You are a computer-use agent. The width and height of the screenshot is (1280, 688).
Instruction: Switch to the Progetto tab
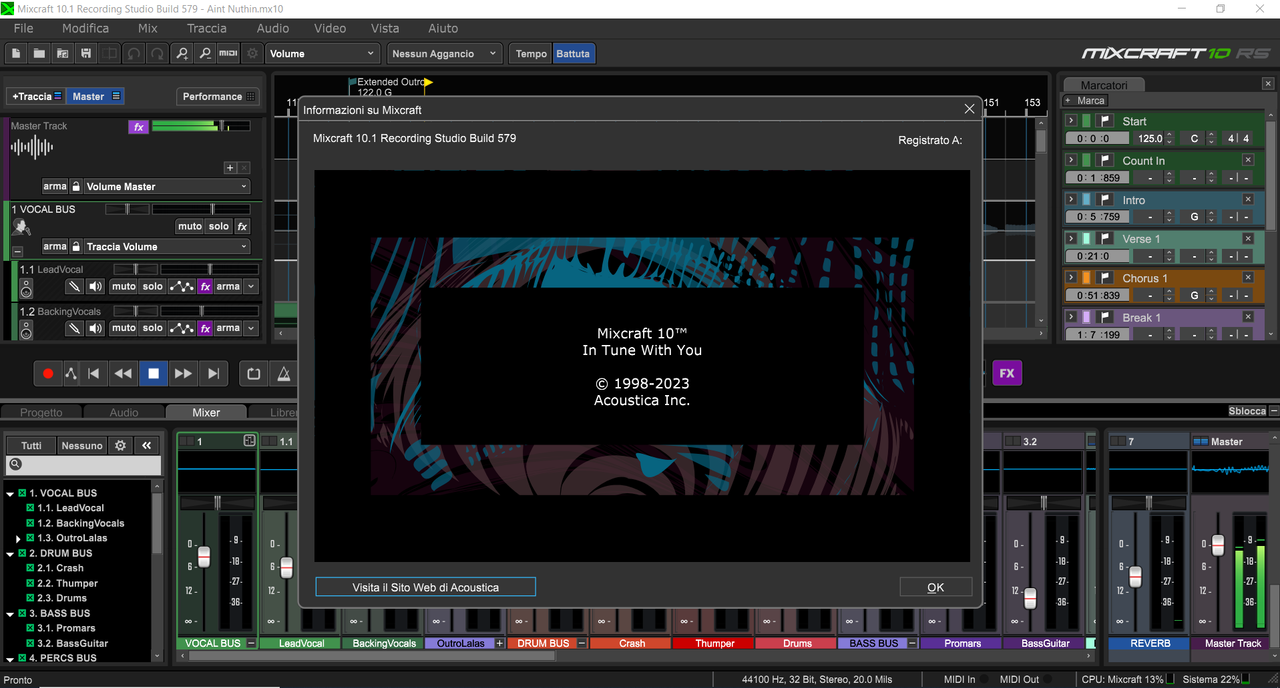tap(41, 412)
